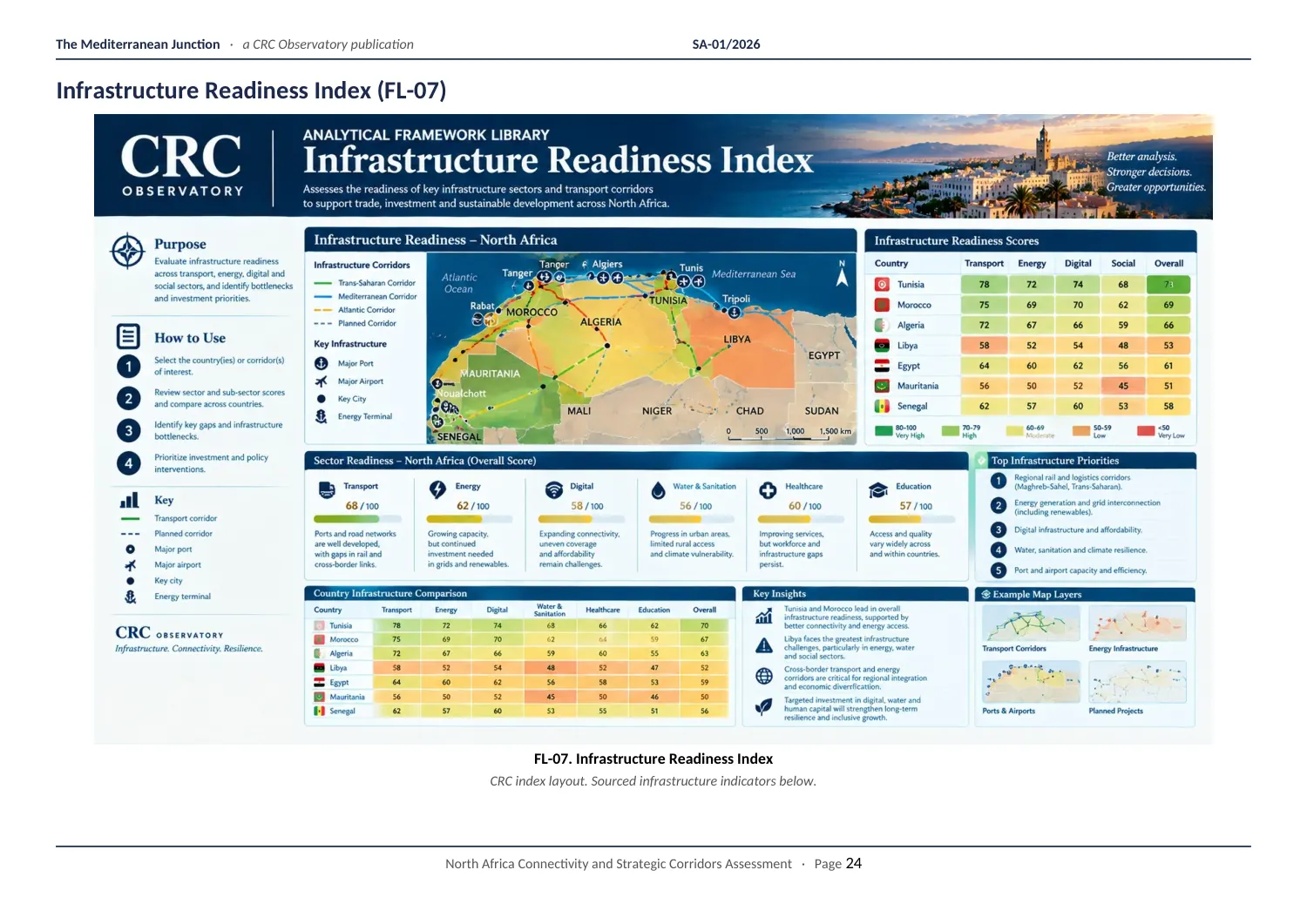Click the "68 / 100" Transport score

pos(362,506)
